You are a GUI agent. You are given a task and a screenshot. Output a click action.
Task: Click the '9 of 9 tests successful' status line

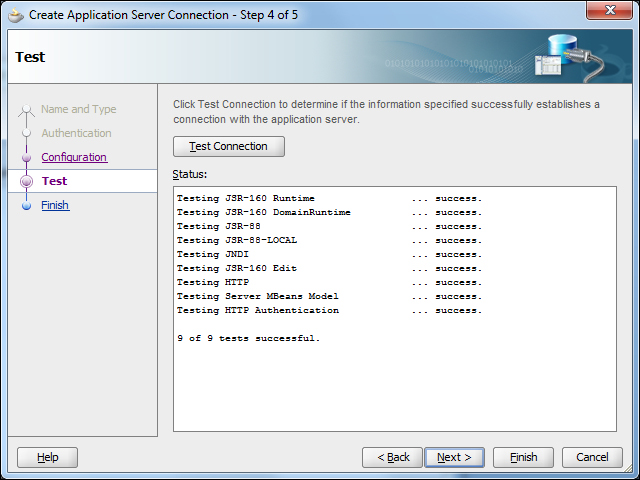coord(248,339)
